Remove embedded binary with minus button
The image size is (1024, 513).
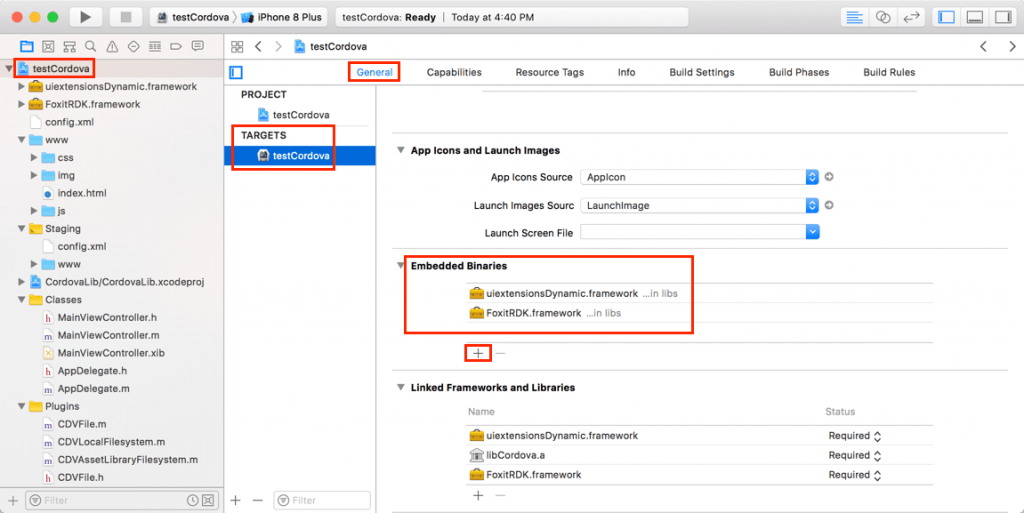[500, 353]
